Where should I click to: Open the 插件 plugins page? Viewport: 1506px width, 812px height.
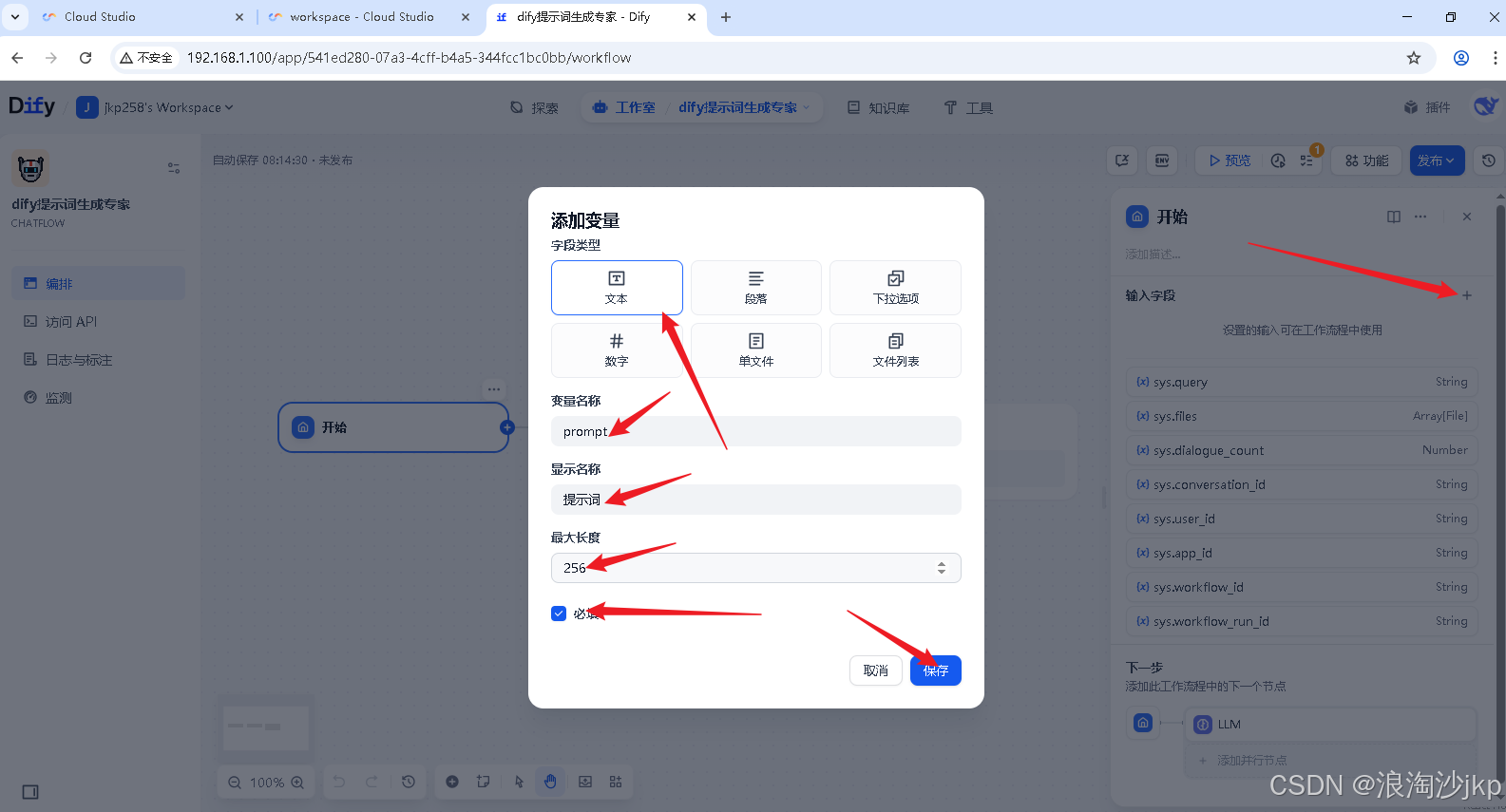1427,107
